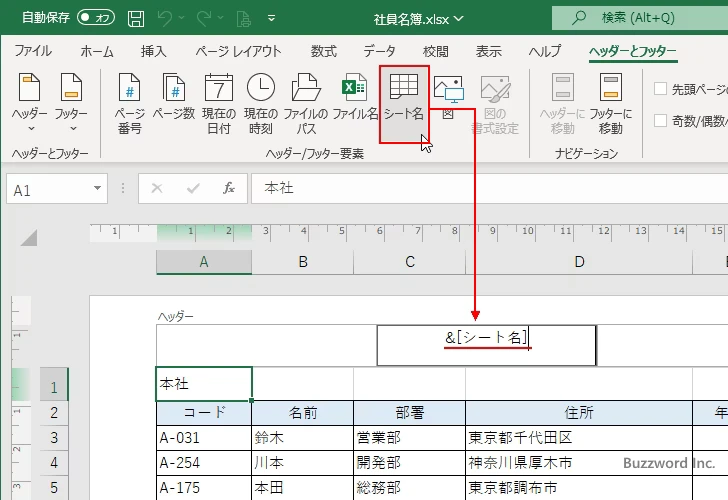Select cell containing 東京都千代田区

[x=579, y=438]
